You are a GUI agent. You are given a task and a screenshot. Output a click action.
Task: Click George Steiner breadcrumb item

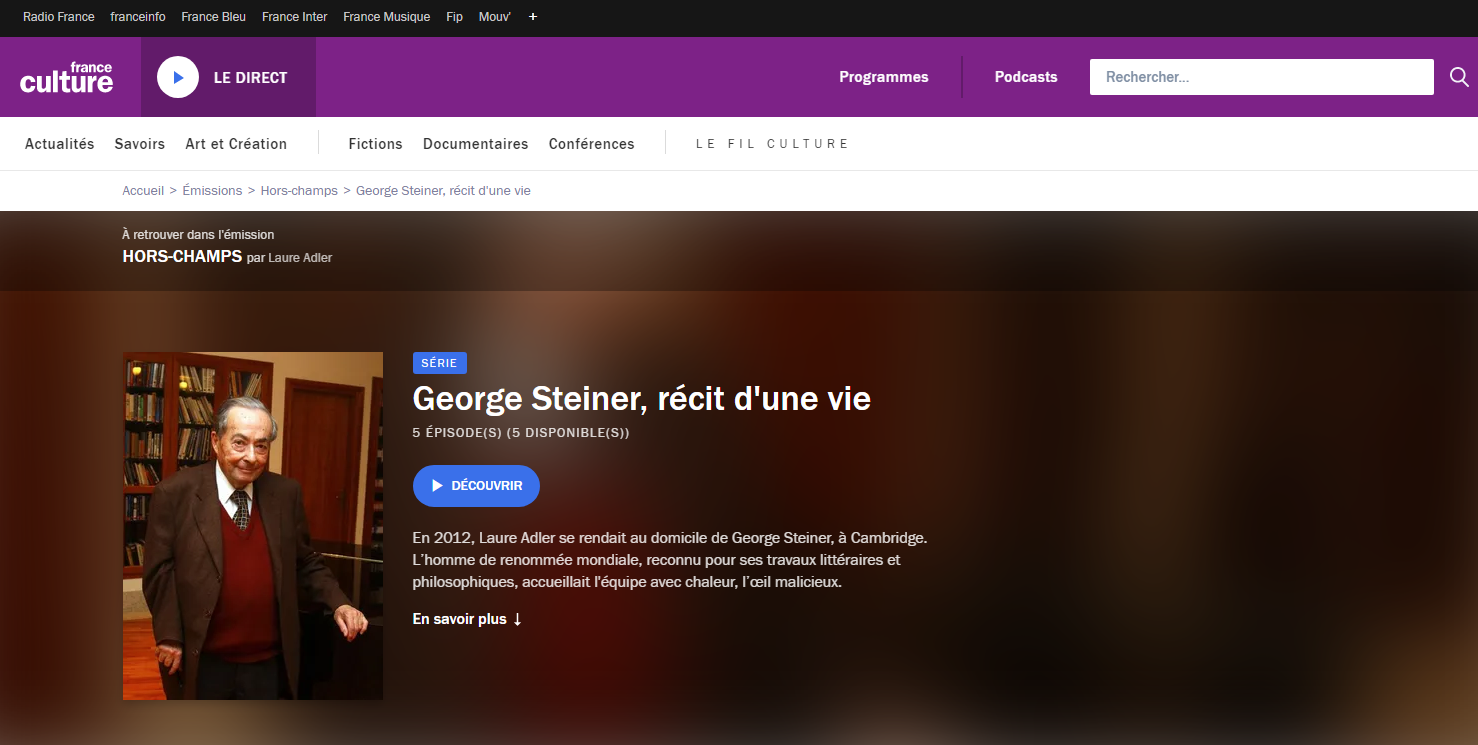[443, 190]
